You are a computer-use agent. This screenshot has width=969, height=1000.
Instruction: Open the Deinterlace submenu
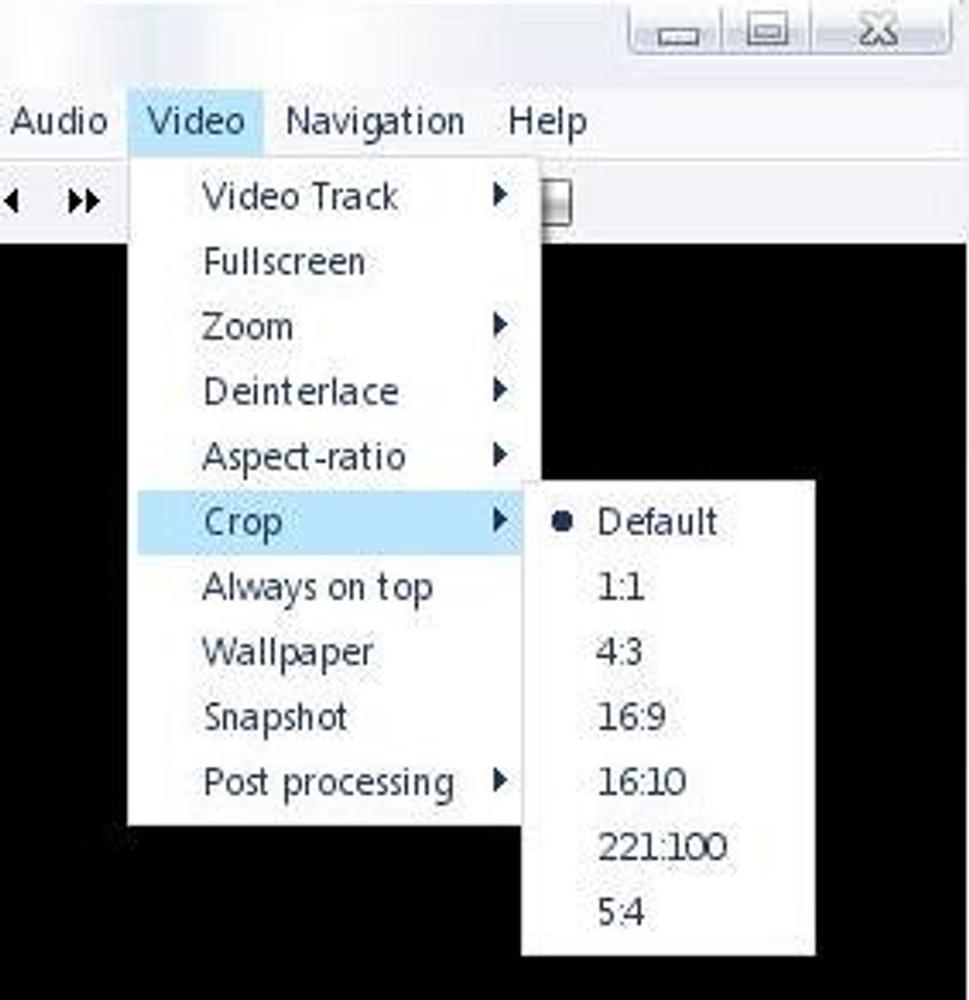click(300, 391)
